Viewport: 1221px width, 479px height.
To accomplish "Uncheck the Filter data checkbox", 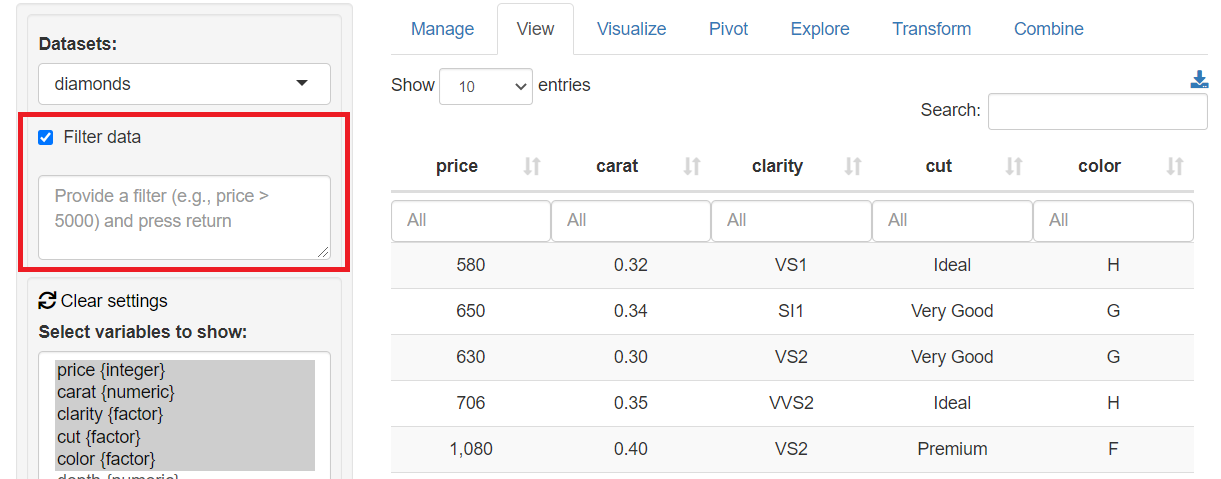I will click(x=45, y=138).
